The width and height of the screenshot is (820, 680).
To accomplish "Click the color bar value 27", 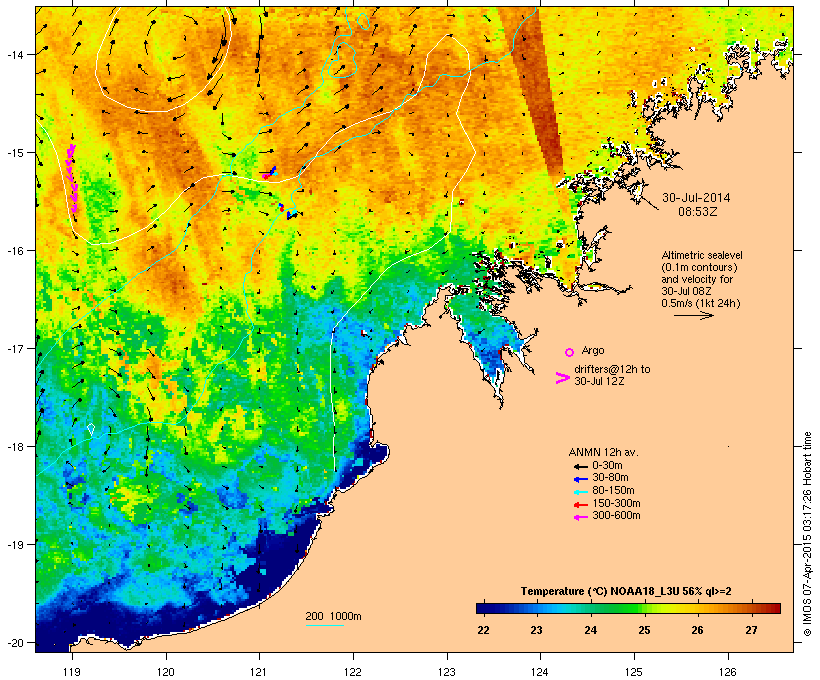I will coord(751,630).
